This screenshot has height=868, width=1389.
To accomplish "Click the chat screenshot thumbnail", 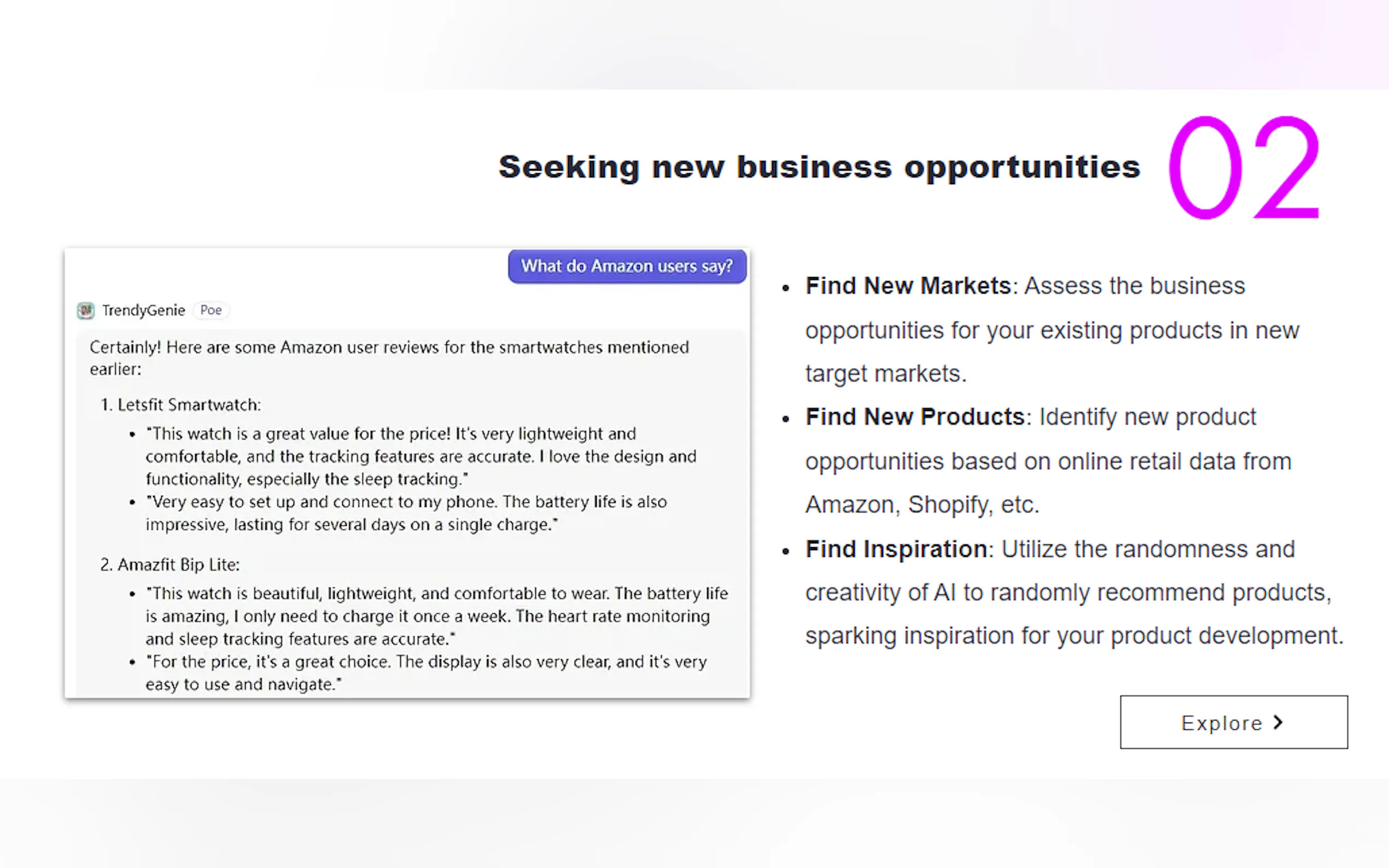I will [406, 473].
